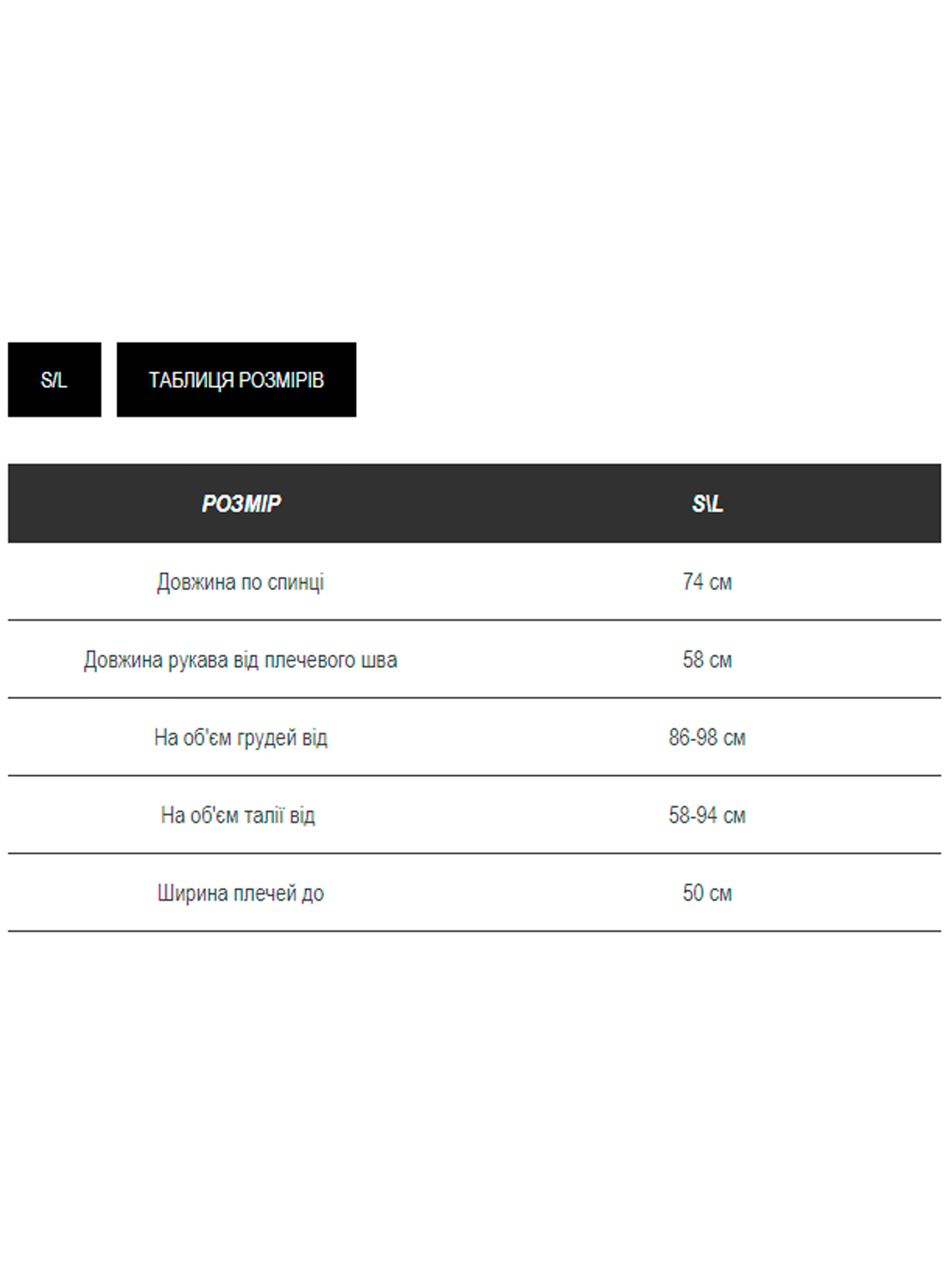Click the number 94 in waist range
The height and width of the screenshot is (1270, 952).
pyautogui.click(x=706, y=815)
